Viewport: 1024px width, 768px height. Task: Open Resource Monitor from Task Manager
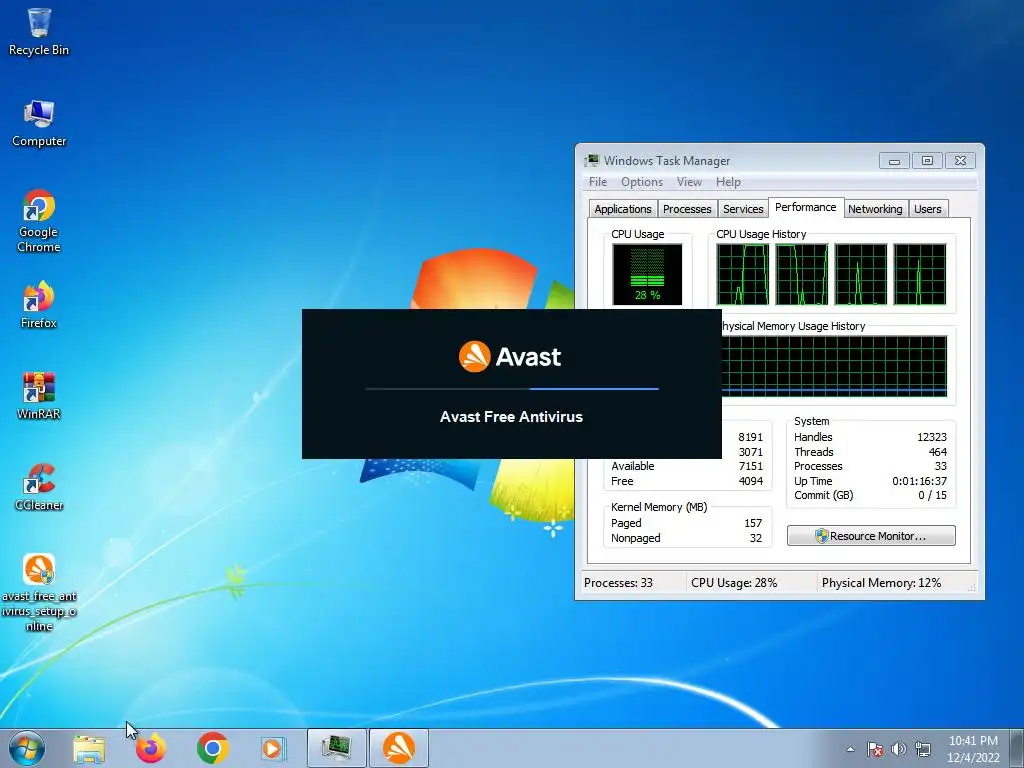coord(871,536)
